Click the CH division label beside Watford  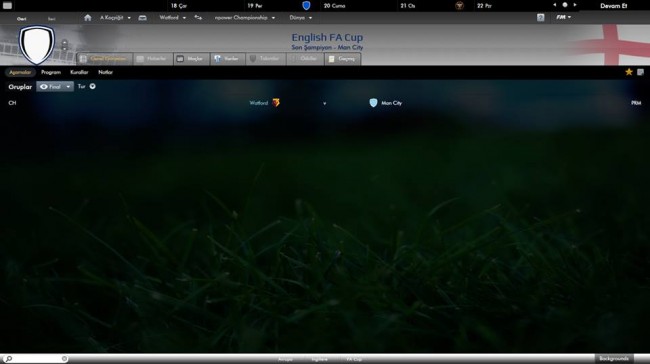click(12, 103)
